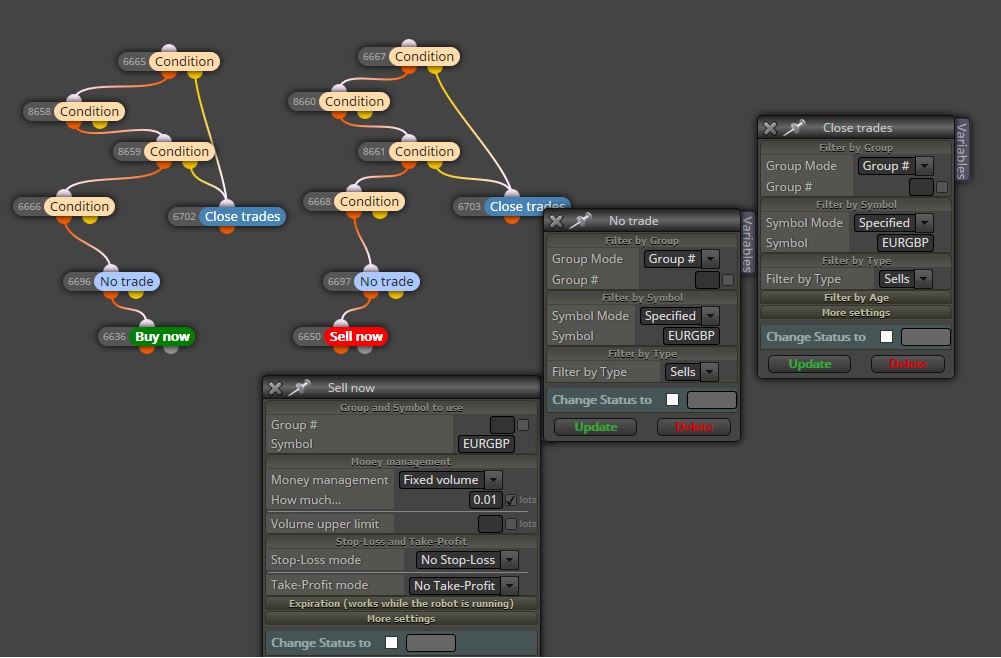Screen dimensions: 1001x658
Task: Select the No trade block 6697
Action: click(x=386, y=281)
